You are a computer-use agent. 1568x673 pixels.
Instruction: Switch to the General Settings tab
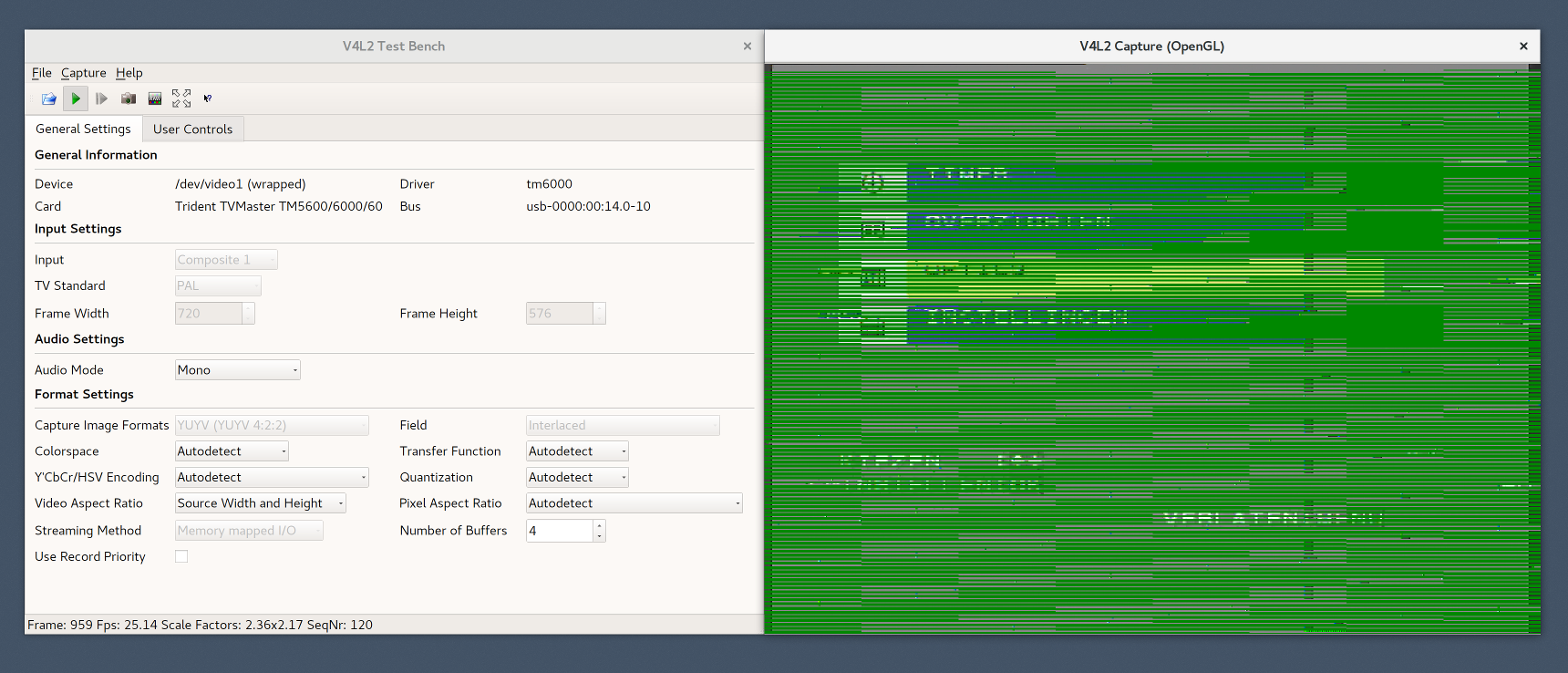pyautogui.click(x=83, y=129)
